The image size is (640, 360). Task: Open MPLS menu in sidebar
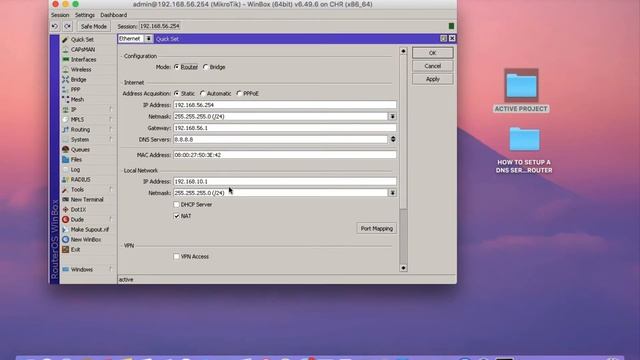(77, 120)
